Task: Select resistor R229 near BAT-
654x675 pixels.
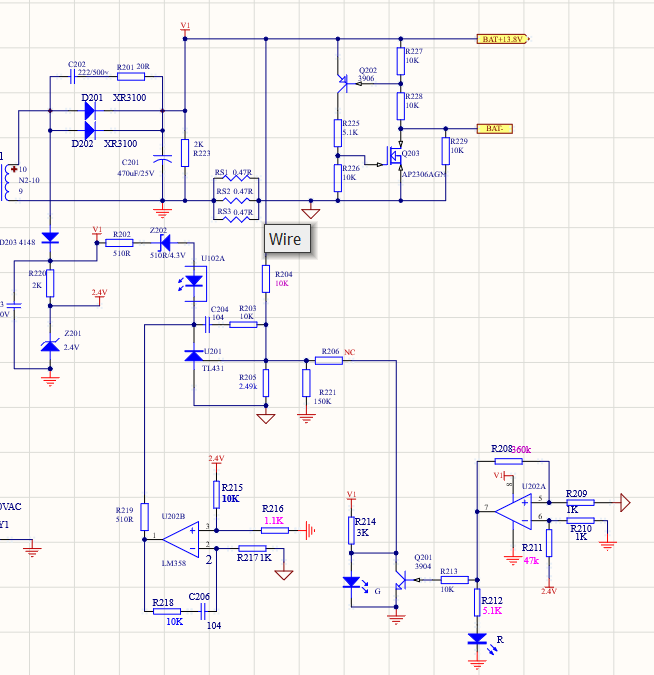Action: point(446,151)
